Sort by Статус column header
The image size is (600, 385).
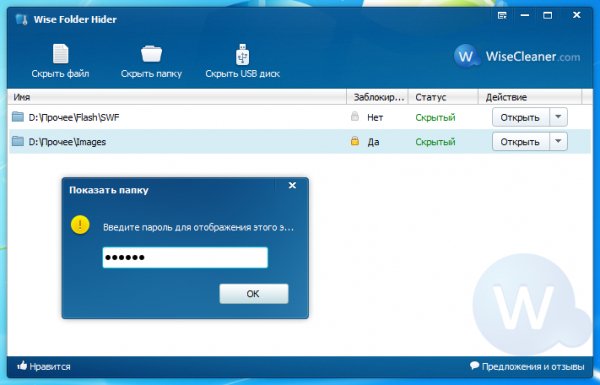pyautogui.click(x=443, y=97)
